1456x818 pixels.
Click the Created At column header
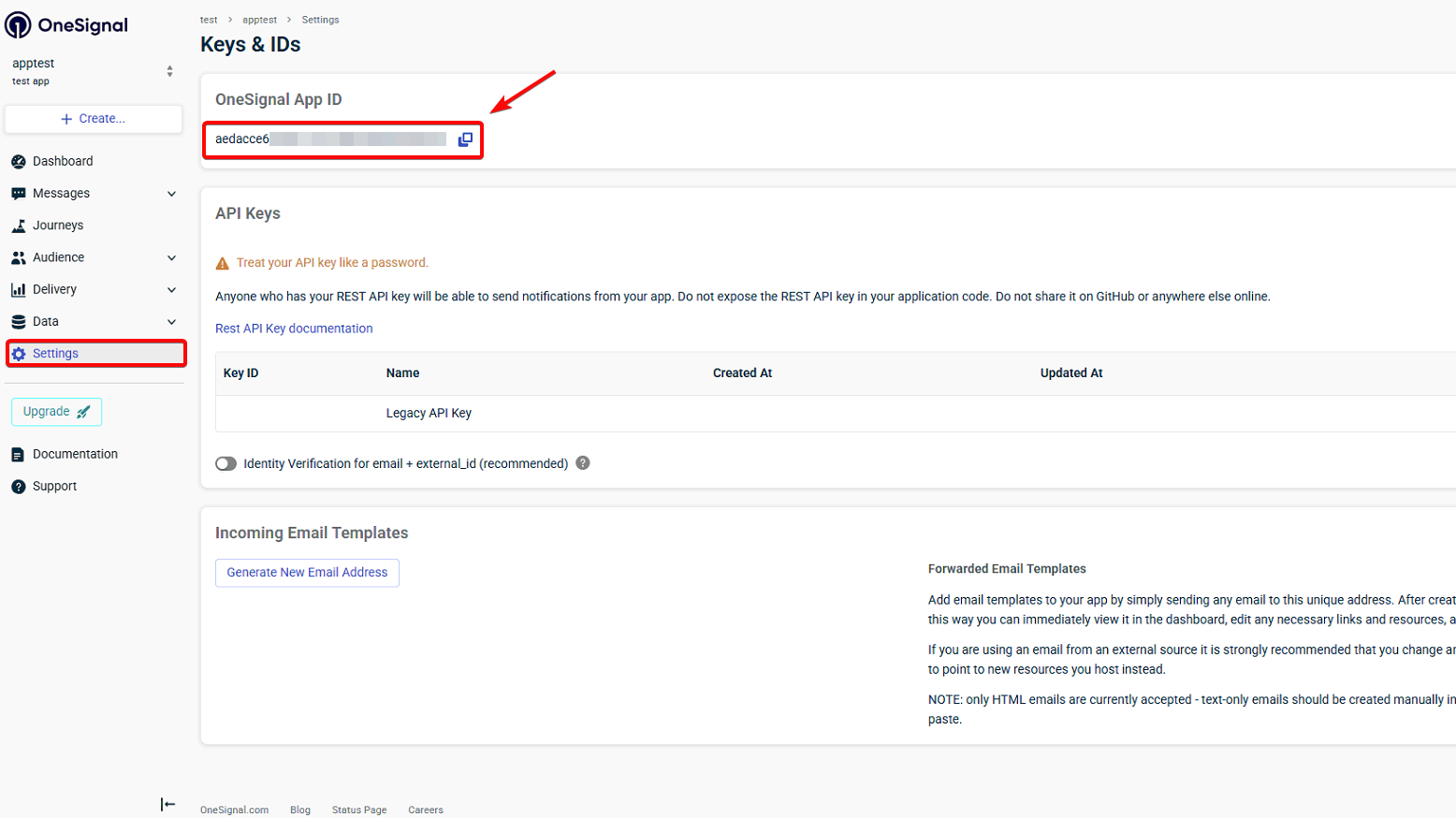(x=742, y=373)
